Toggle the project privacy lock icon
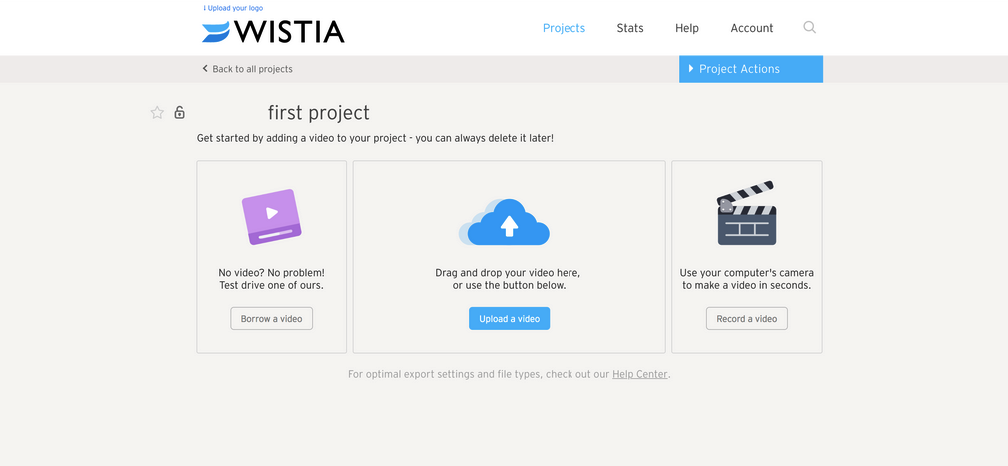Viewport: 1008px width, 466px height. tap(179, 113)
